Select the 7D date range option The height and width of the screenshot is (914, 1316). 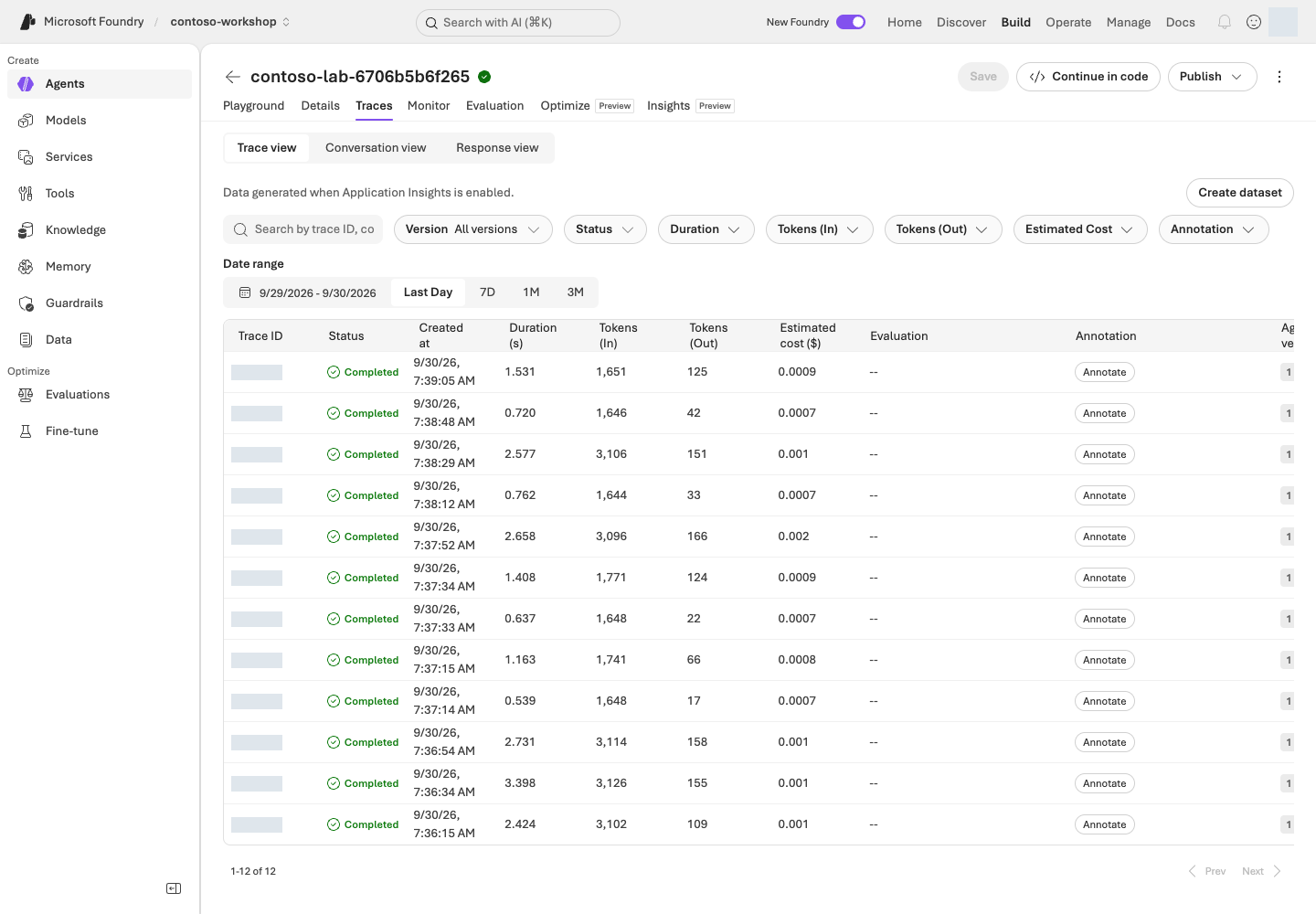click(x=487, y=292)
